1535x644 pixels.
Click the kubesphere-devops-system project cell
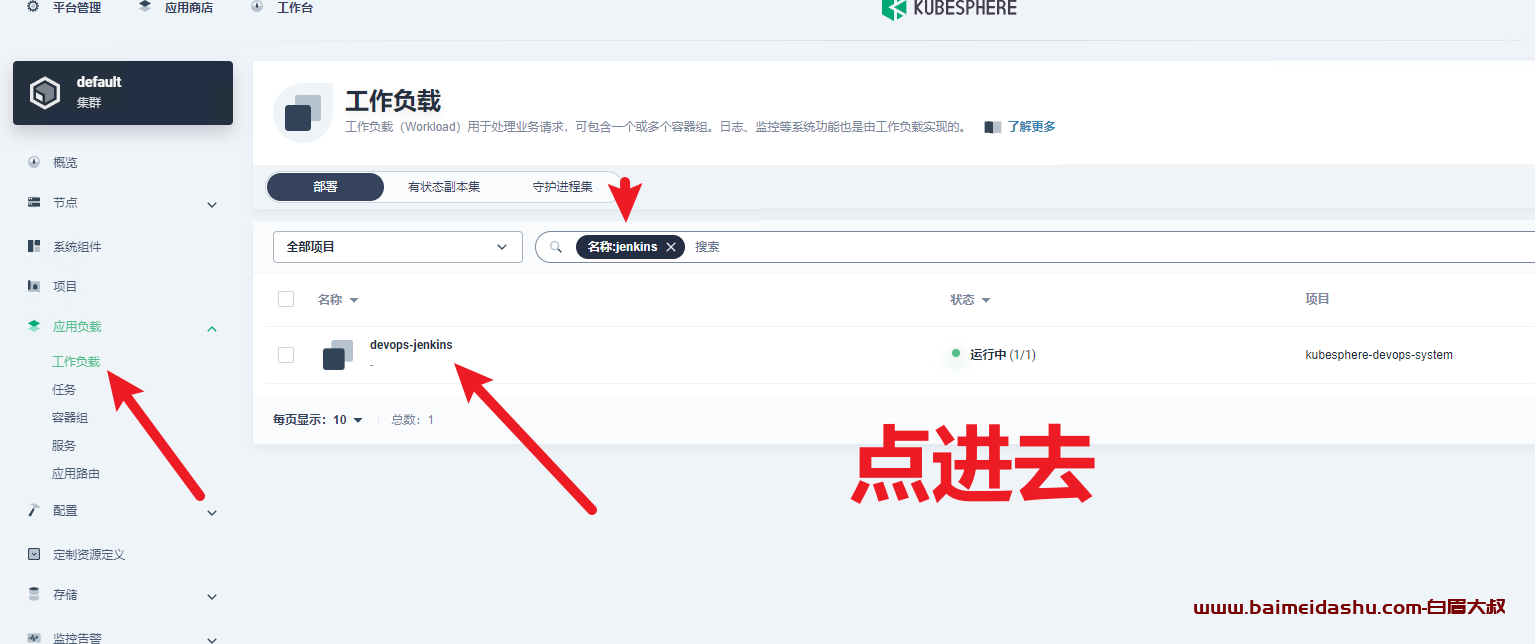coord(1379,355)
